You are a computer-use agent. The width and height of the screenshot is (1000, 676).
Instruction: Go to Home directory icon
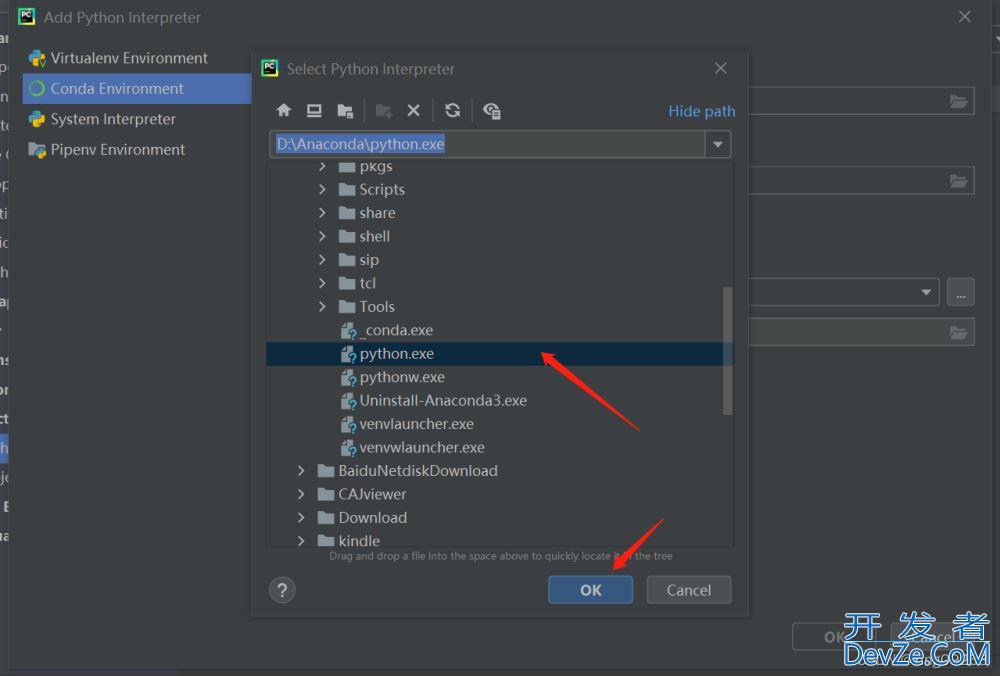pos(284,110)
